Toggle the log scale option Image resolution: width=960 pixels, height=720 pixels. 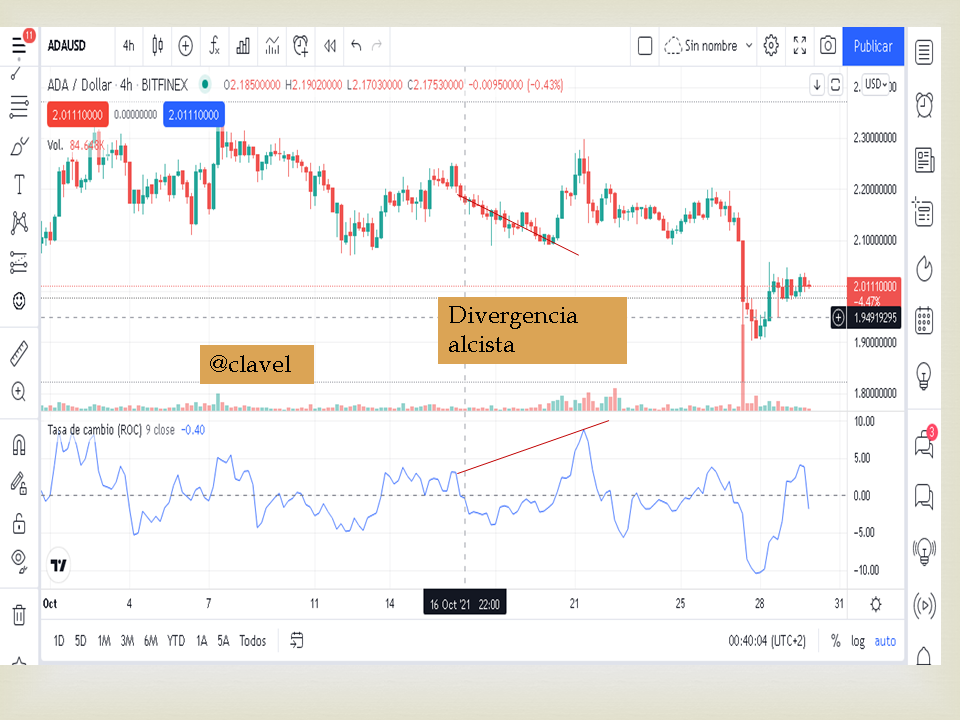[858, 641]
